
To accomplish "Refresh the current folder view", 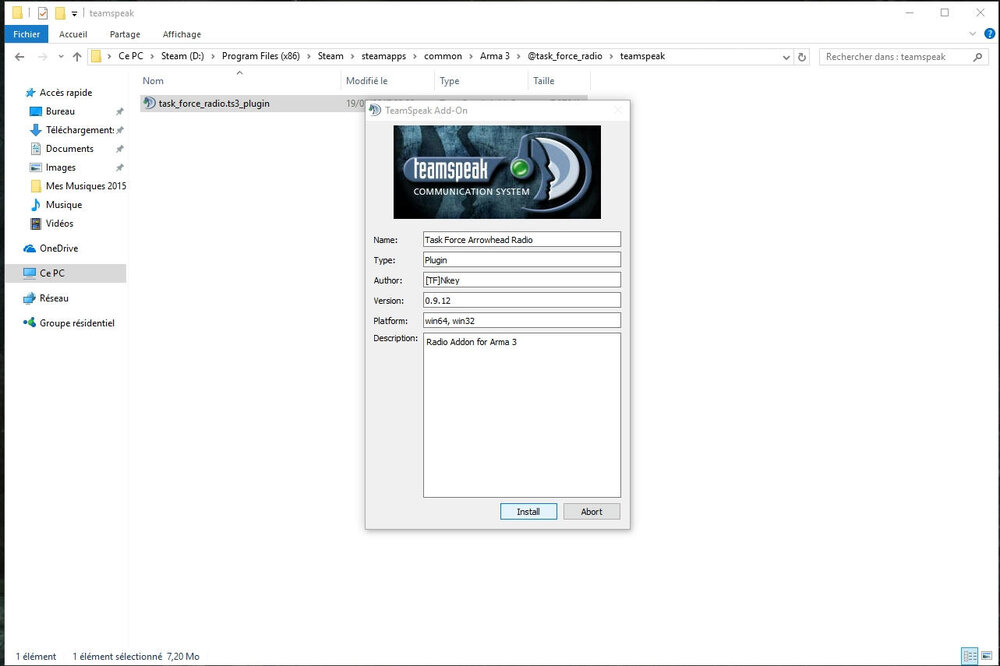I will click(802, 57).
